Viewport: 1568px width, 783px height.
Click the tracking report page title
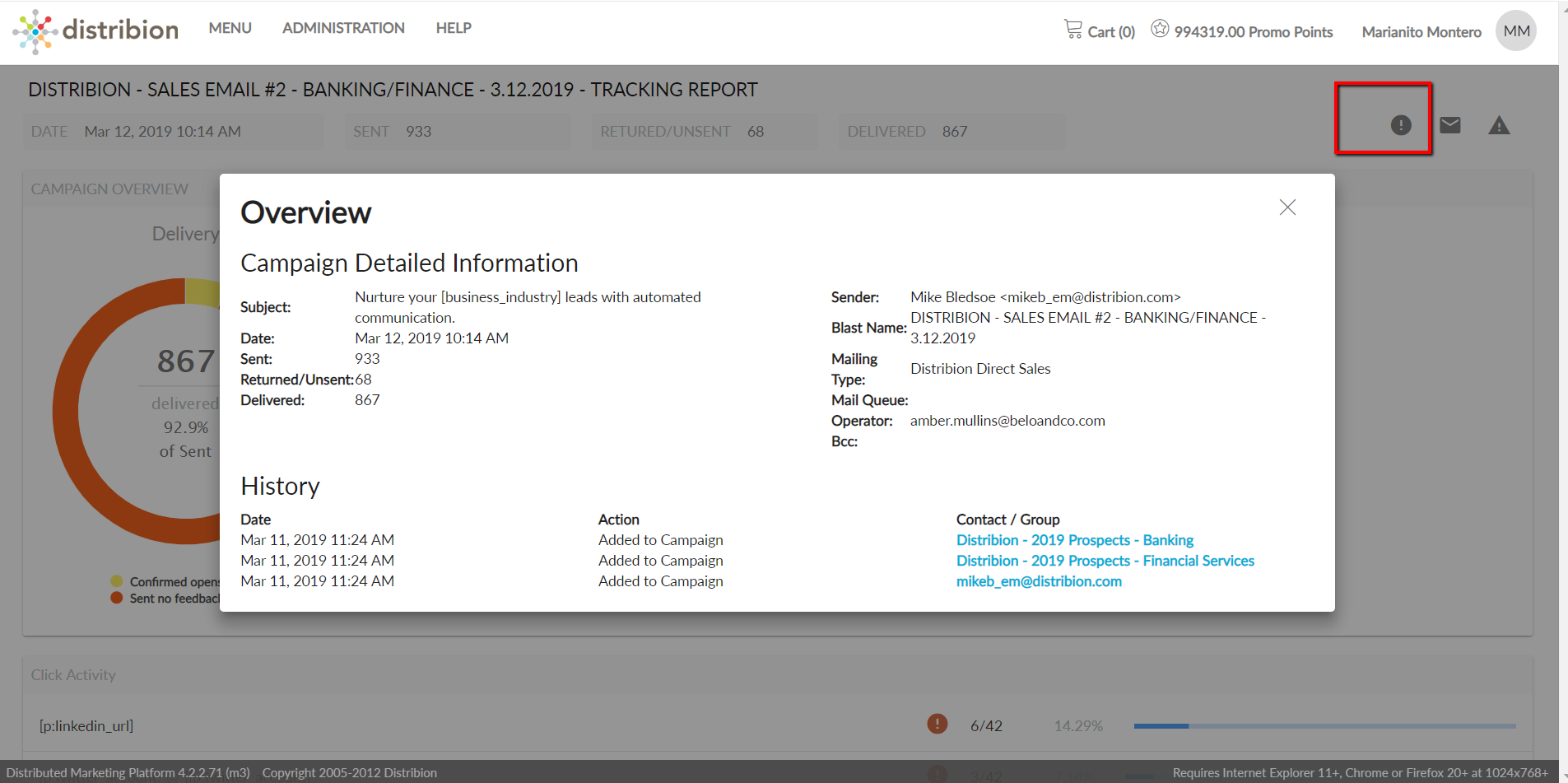coord(393,90)
